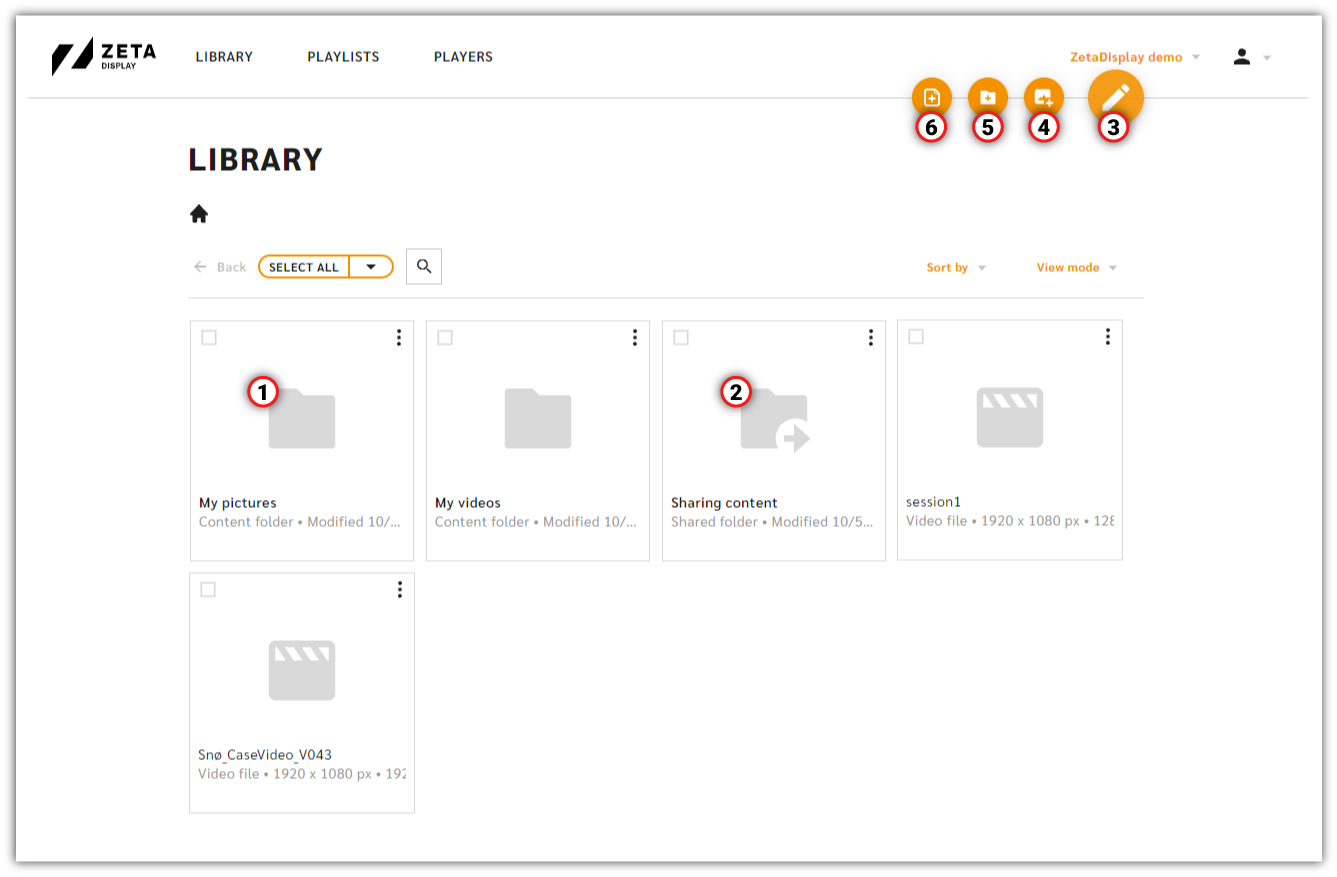The image size is (1337, 877).
Task: Tick the Sharing content folder checkbox
Action: pos(681,338)
